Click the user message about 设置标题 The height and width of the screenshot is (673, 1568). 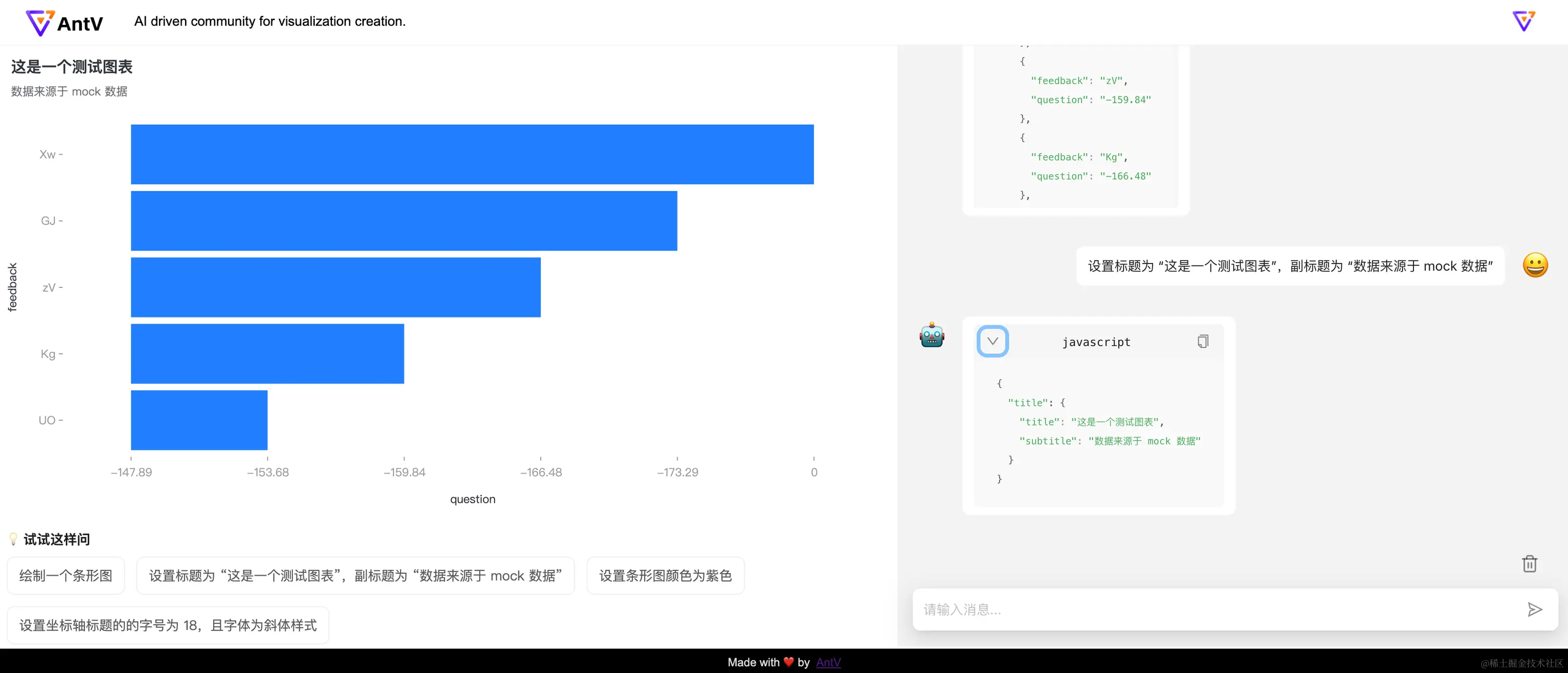(1290, 266)
